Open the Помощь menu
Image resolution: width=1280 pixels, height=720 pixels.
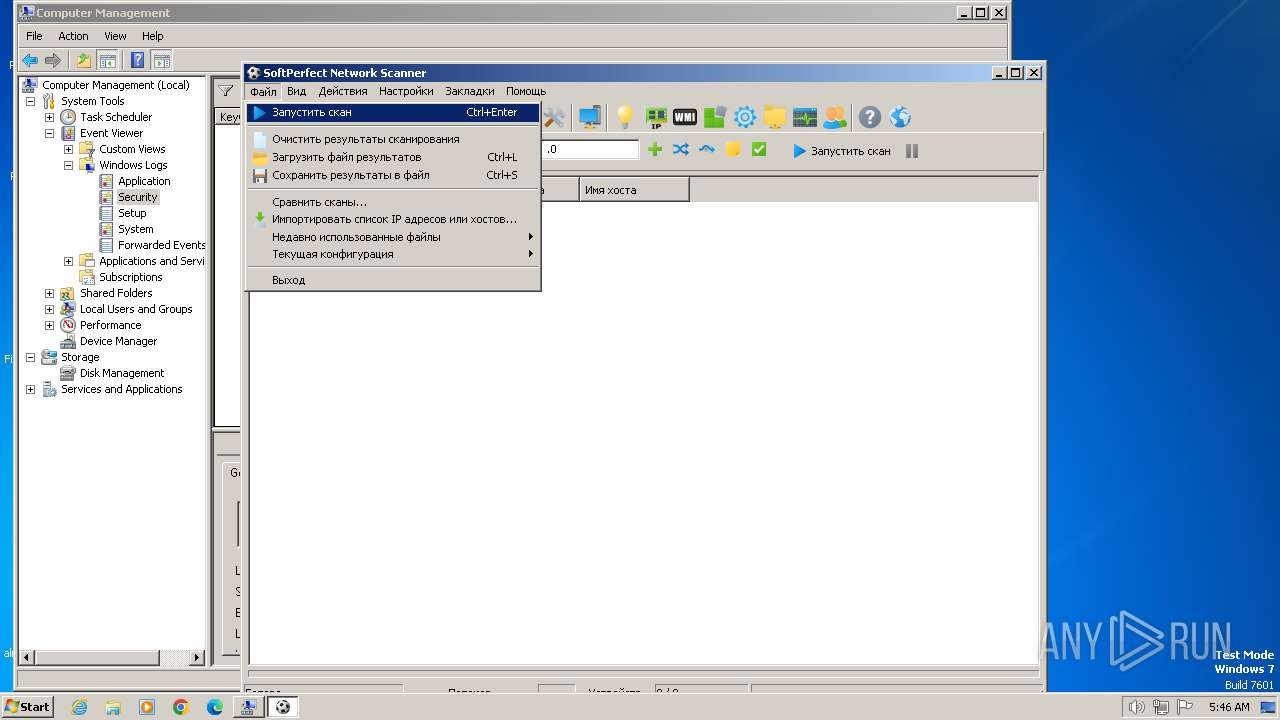[526, 91]
